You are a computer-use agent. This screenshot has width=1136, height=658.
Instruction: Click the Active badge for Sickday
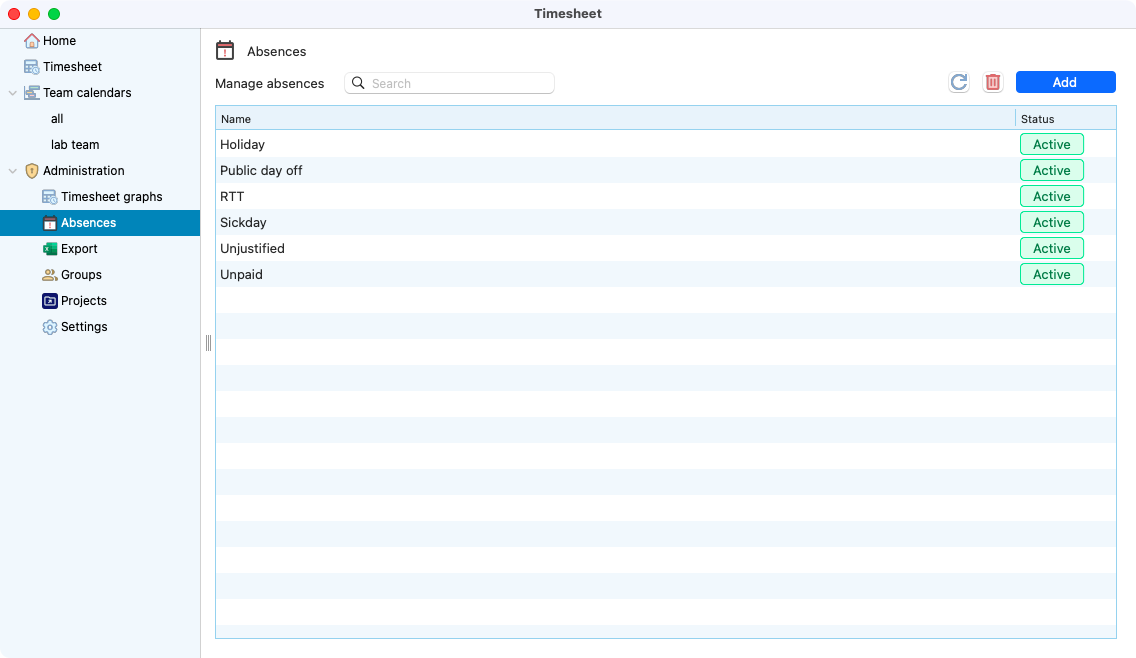tap(1051, 222)
